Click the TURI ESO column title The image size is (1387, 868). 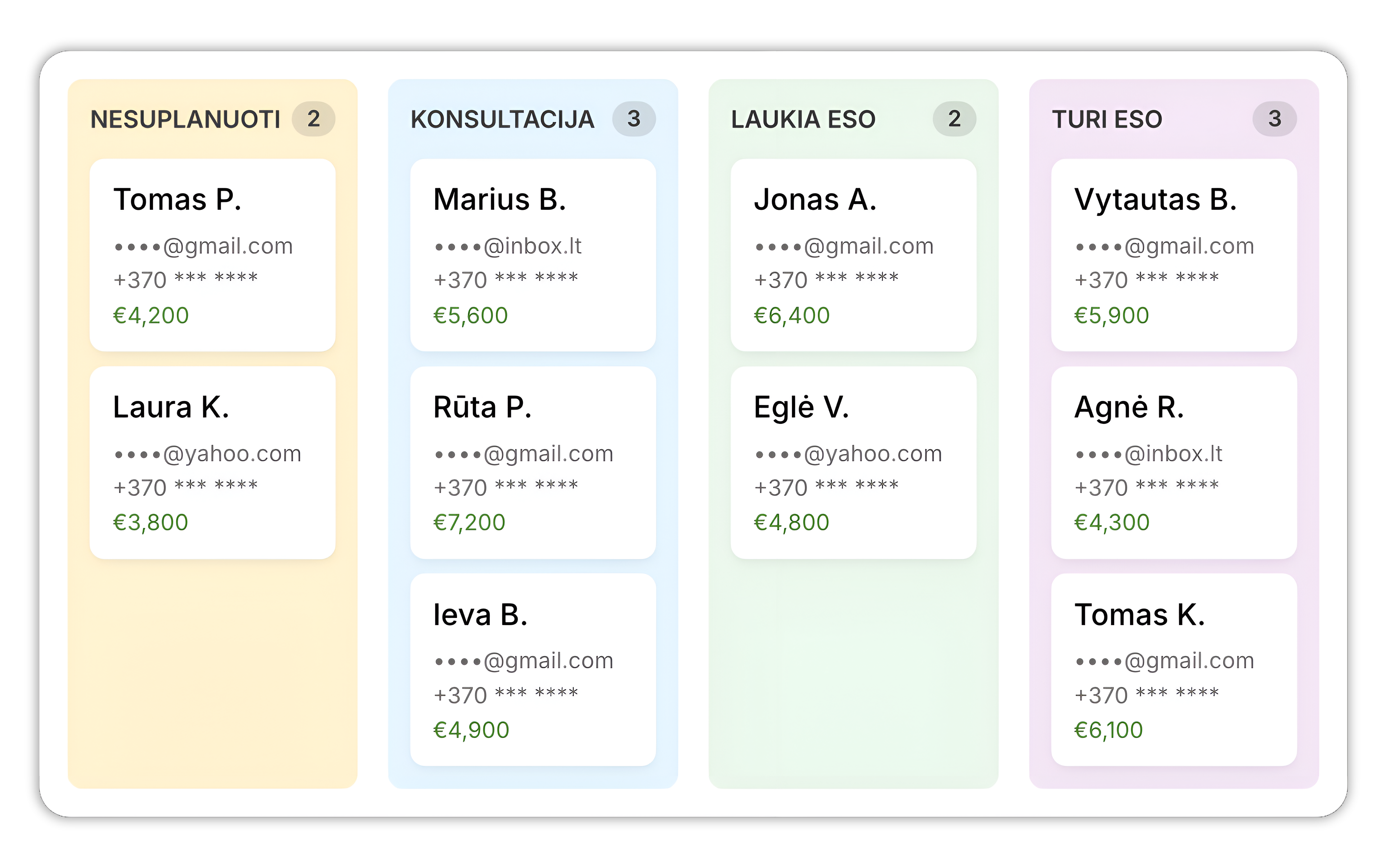point(1107,119)
